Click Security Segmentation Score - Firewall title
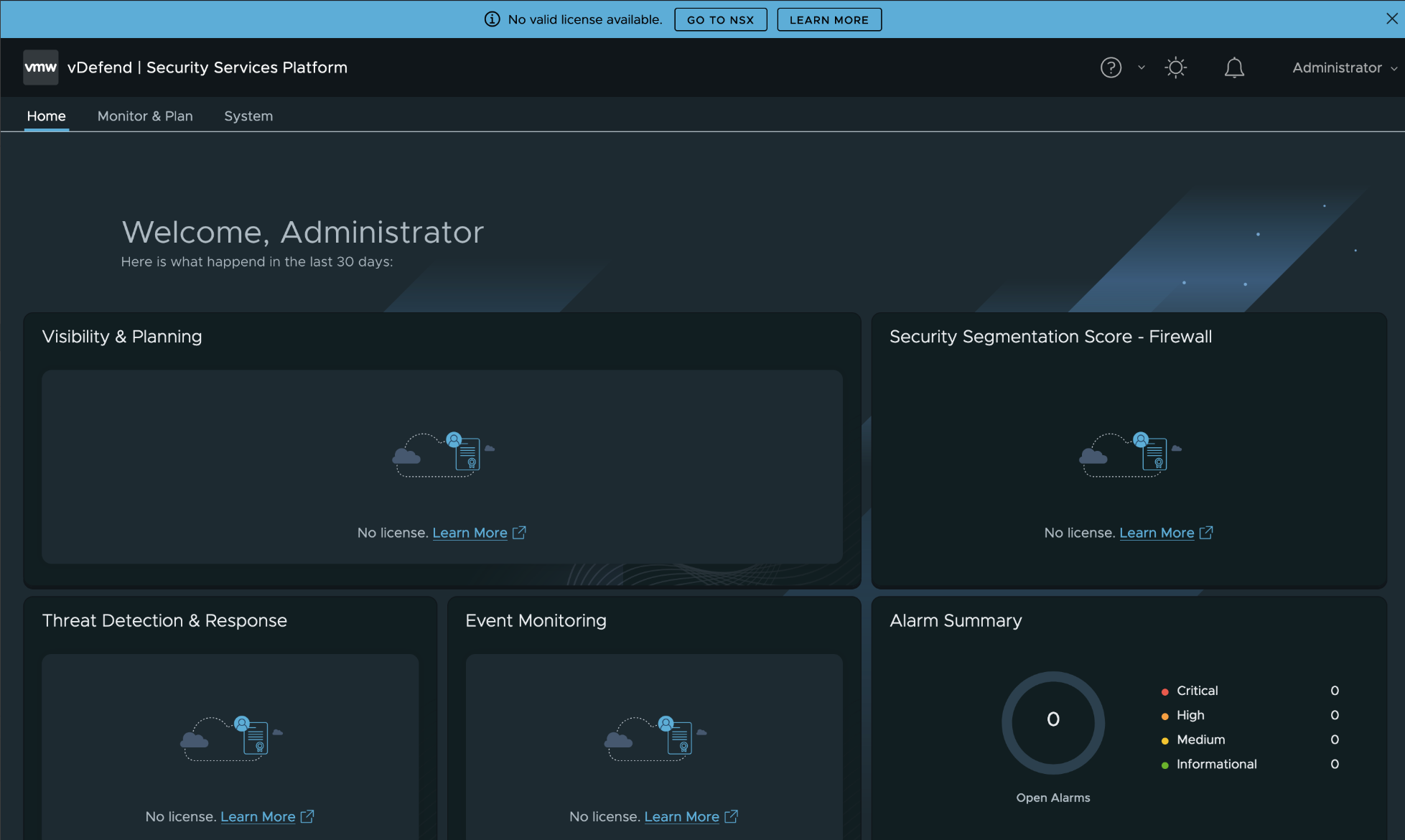Screen dimensions: 1405x840 coord(1050,337)
